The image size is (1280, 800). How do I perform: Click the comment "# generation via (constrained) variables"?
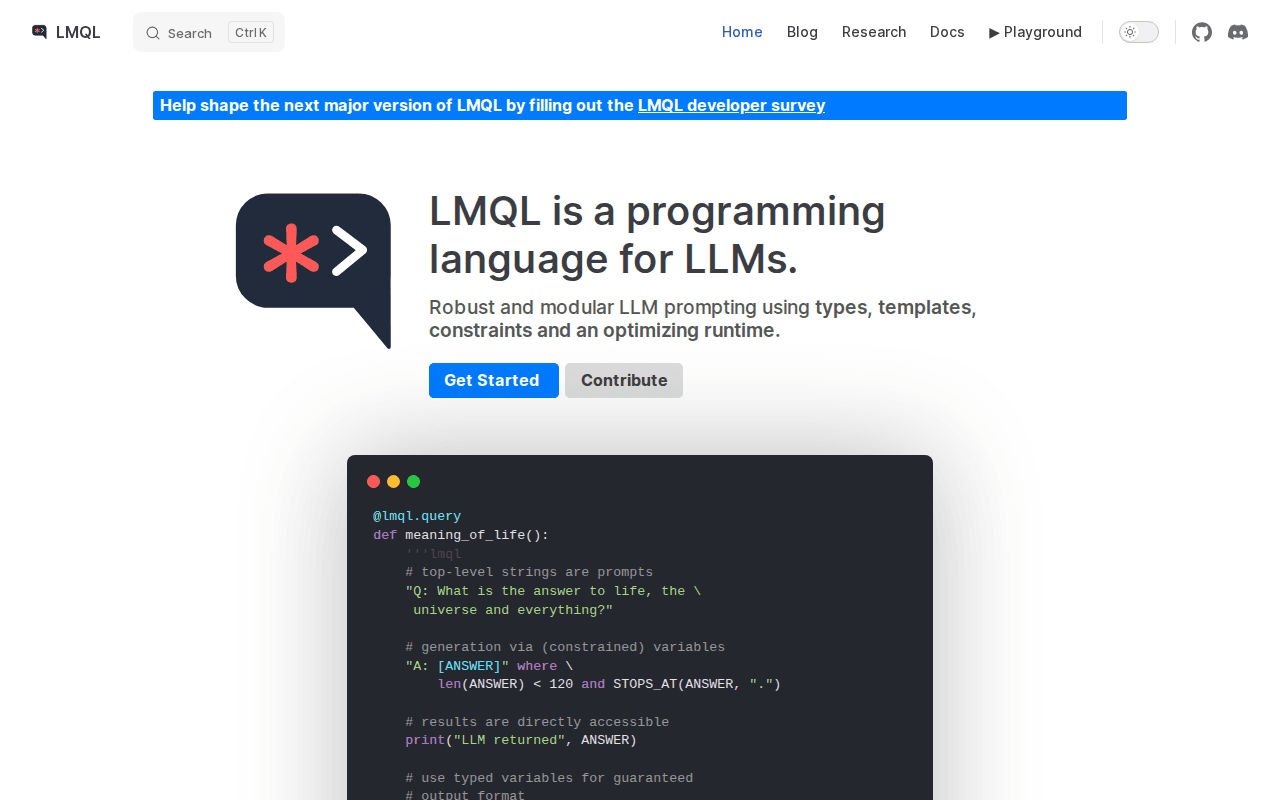pyautogui.click(x=565, y=647)
